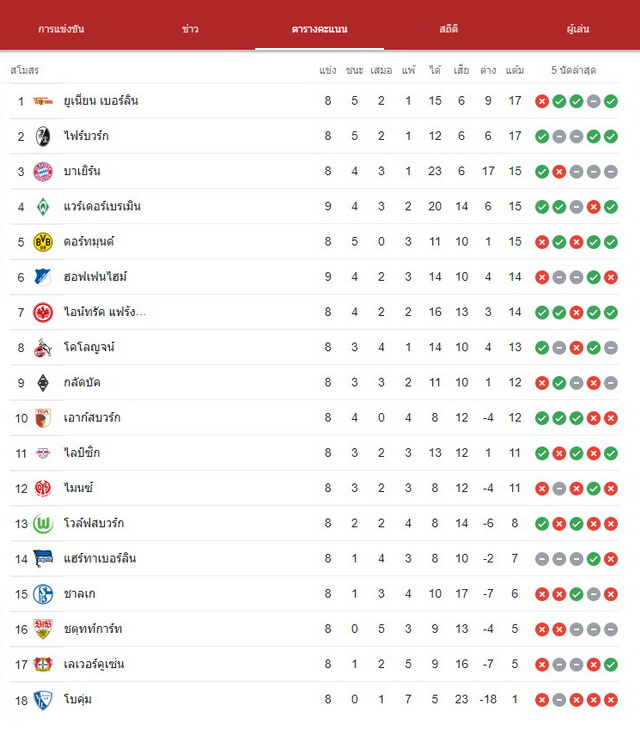Click Bochum's grey draw result indicator
Screen dimensions: 640x730
tap(559, 700)
